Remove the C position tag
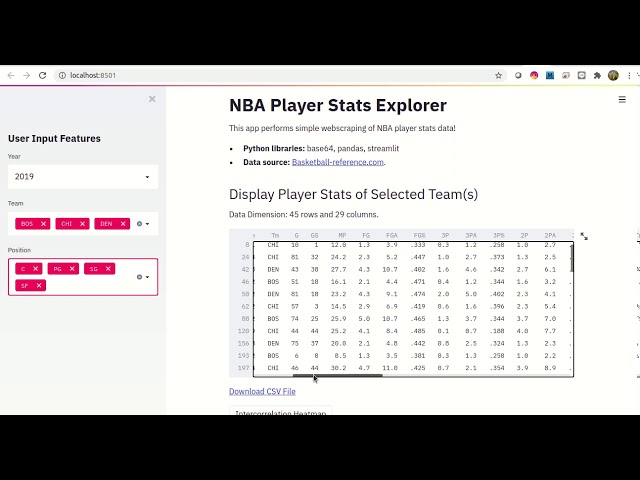Screen dimensions: 640x480 36,269
